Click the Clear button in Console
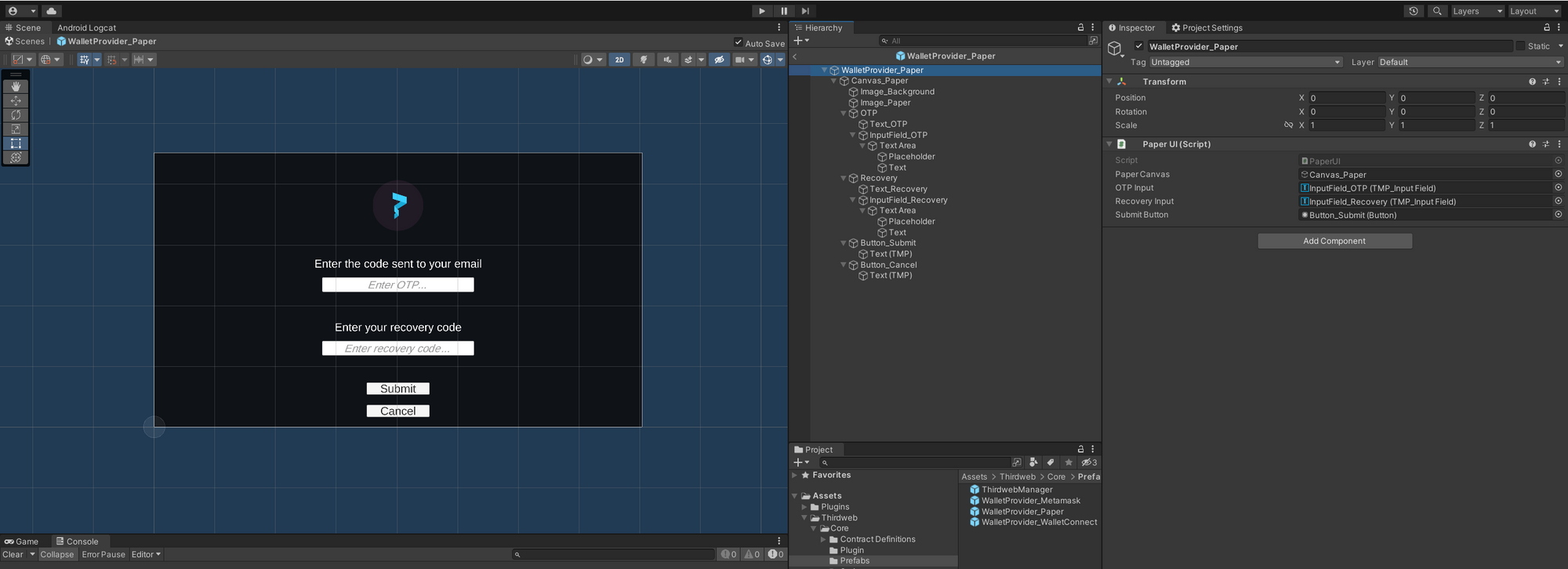 pos(13,554)
